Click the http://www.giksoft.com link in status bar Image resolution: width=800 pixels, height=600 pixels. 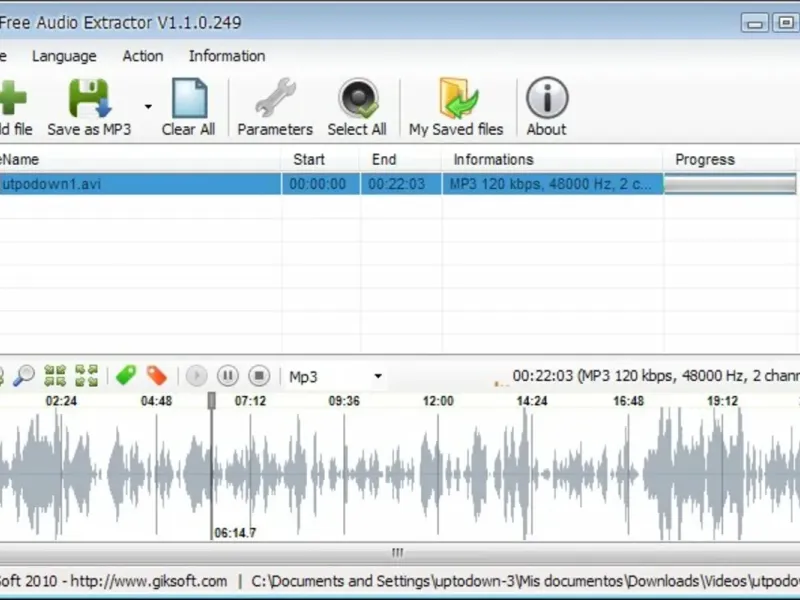coord(148,581)
